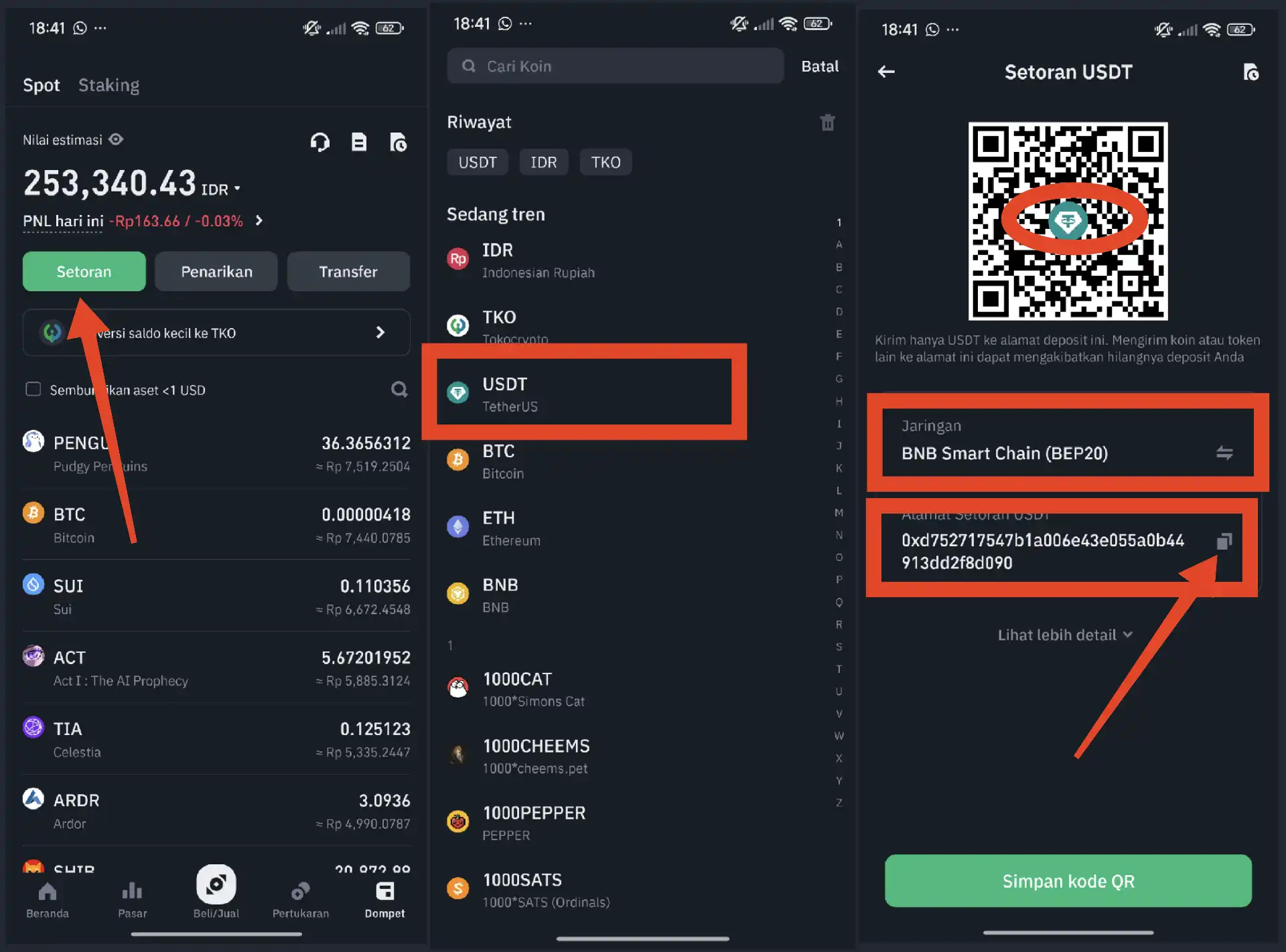Select TKO history chip
1286x952 pixels.
click(x=605, y=162)
